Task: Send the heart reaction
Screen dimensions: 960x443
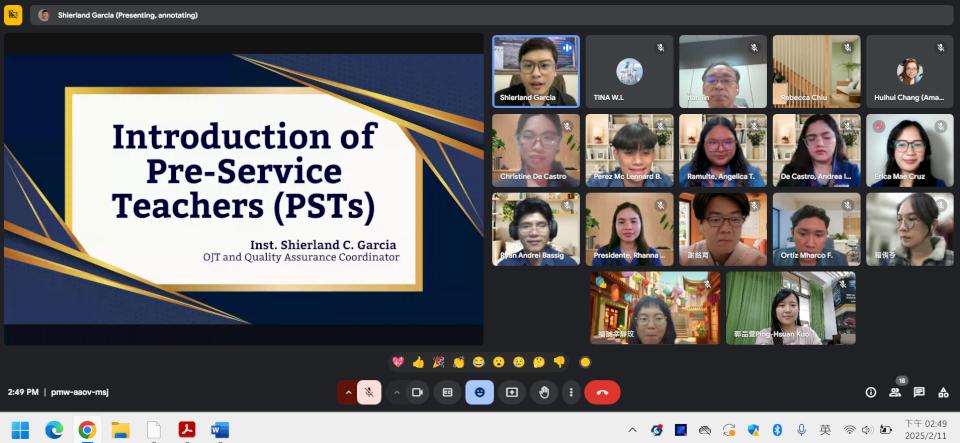Action: tap(398, 362)
